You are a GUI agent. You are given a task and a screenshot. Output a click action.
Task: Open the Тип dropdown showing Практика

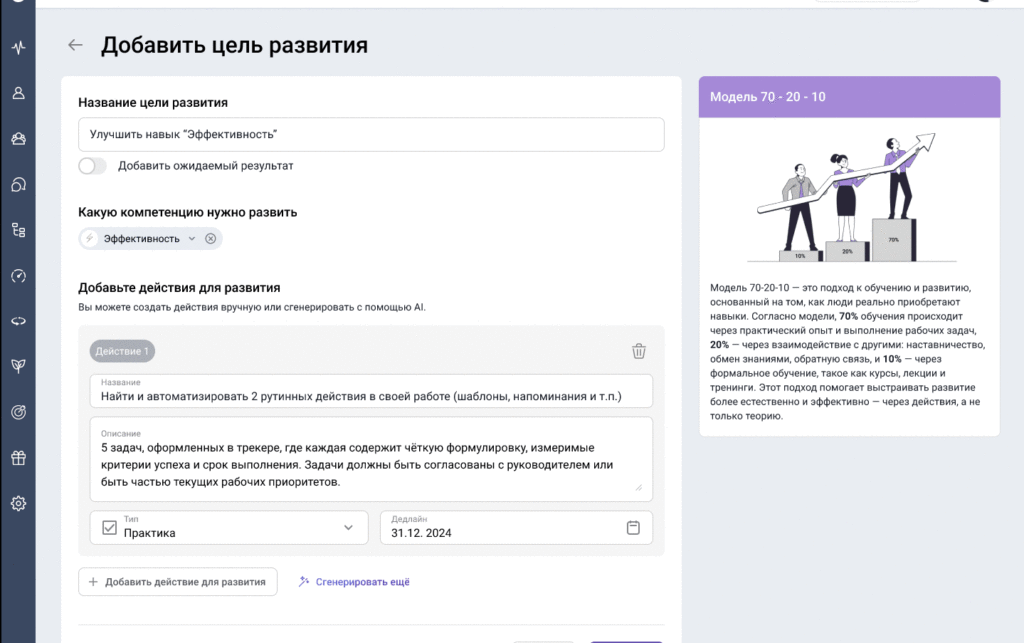(x=229, y=527)
